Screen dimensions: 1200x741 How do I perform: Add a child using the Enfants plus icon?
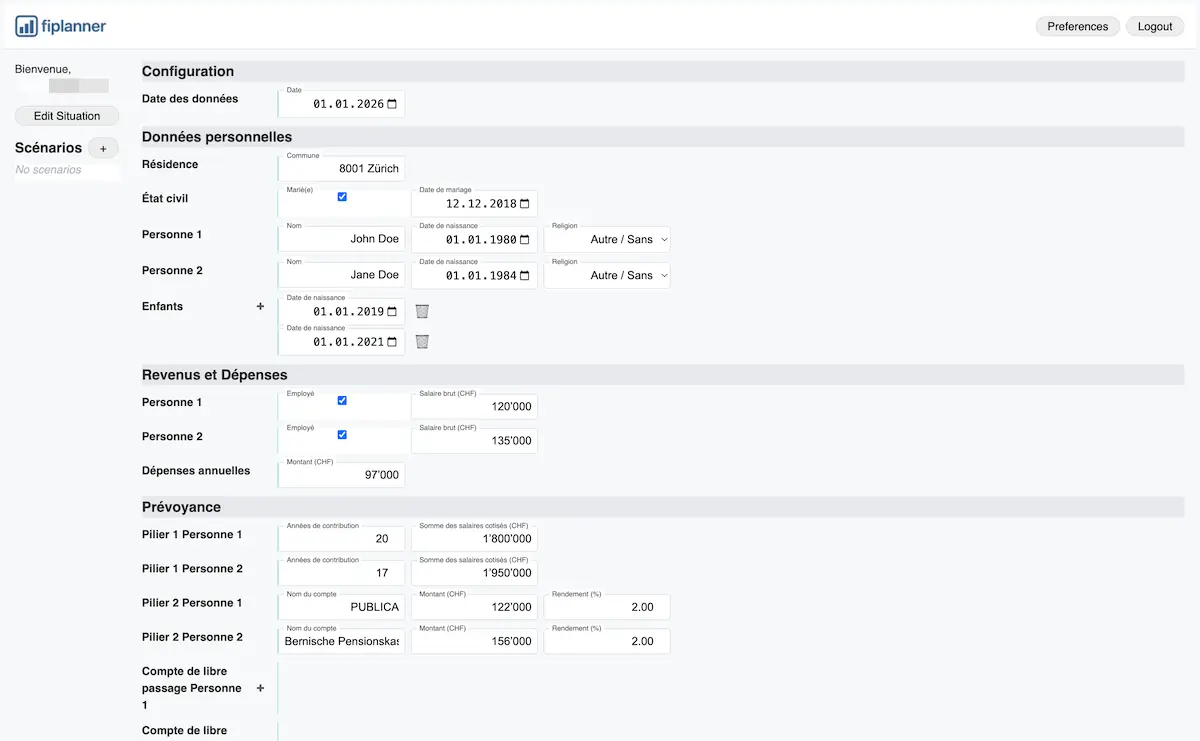click(x=260, y=306)
